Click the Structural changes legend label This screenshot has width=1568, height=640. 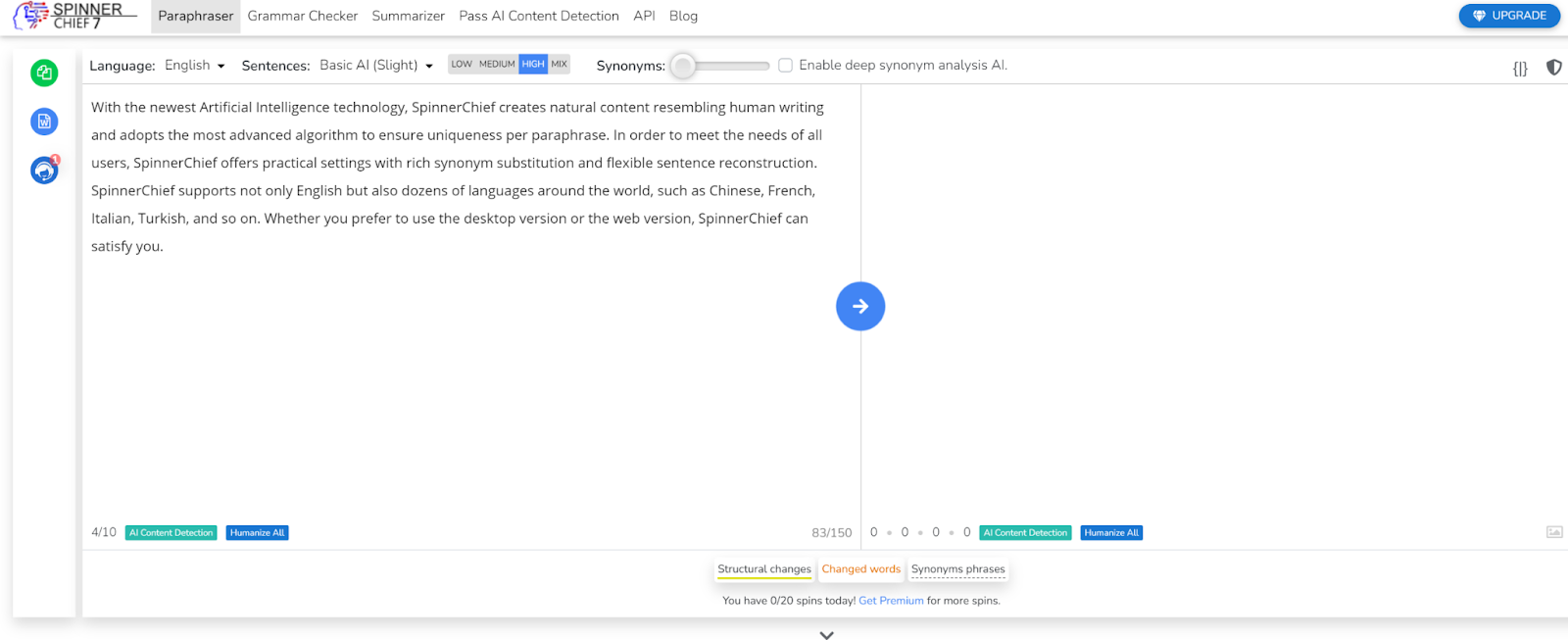tap(764, 569)
